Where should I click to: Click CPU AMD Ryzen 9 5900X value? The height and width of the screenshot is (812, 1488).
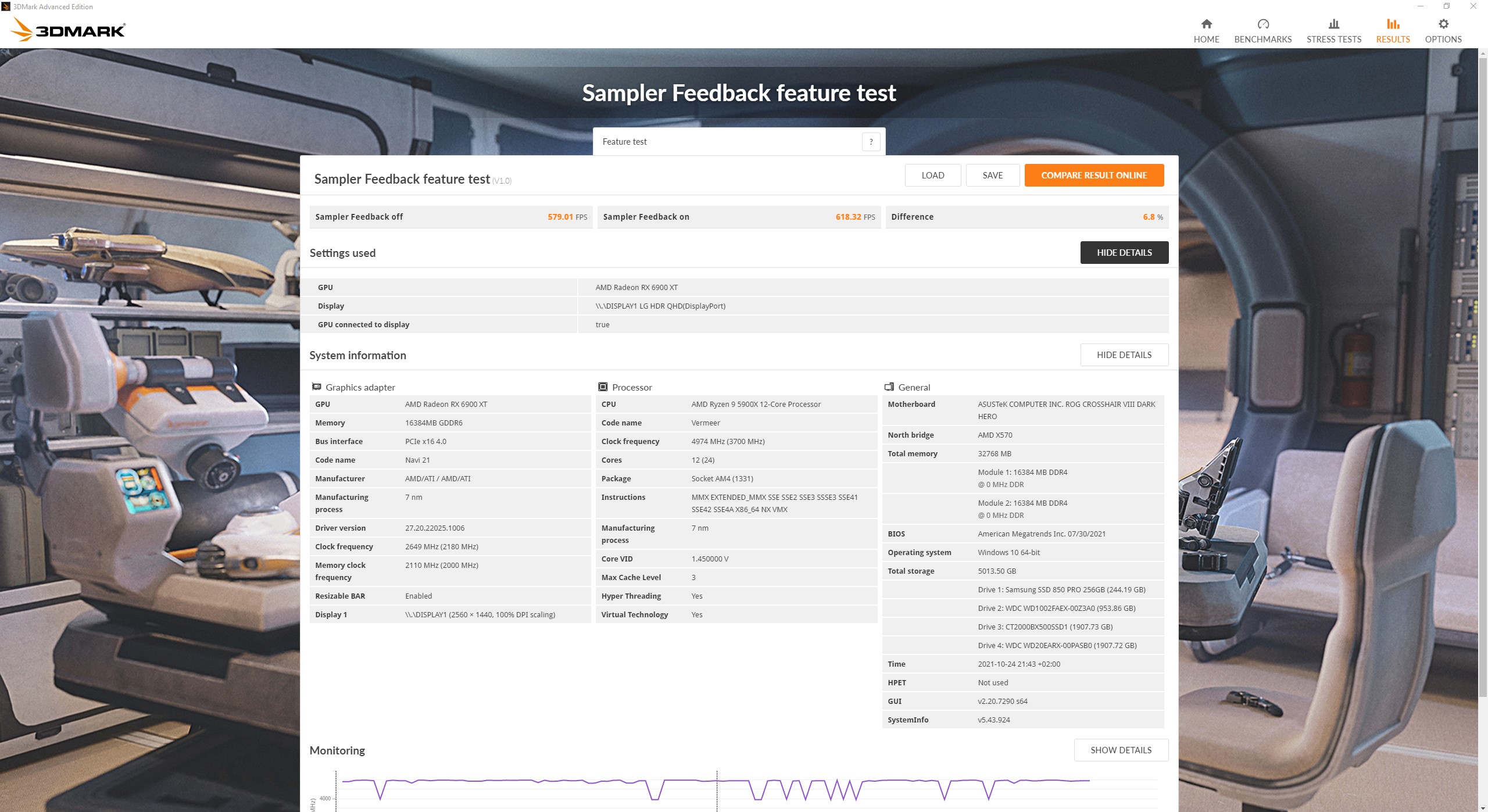click(x=756, y=405)
